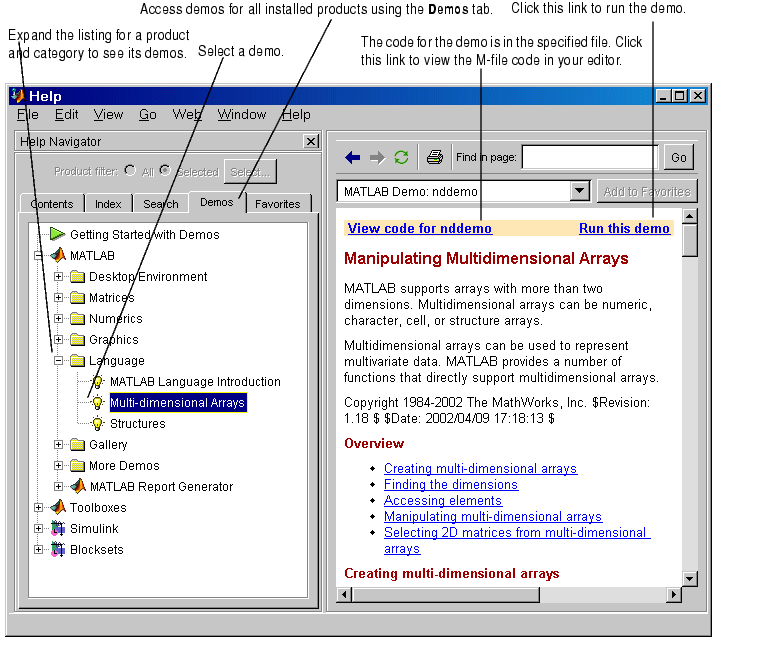The height and width of the screenshot is (650, 759).
Task: Click the Select... product filter button
Action: pyautogui.click(x=250, y=172)
